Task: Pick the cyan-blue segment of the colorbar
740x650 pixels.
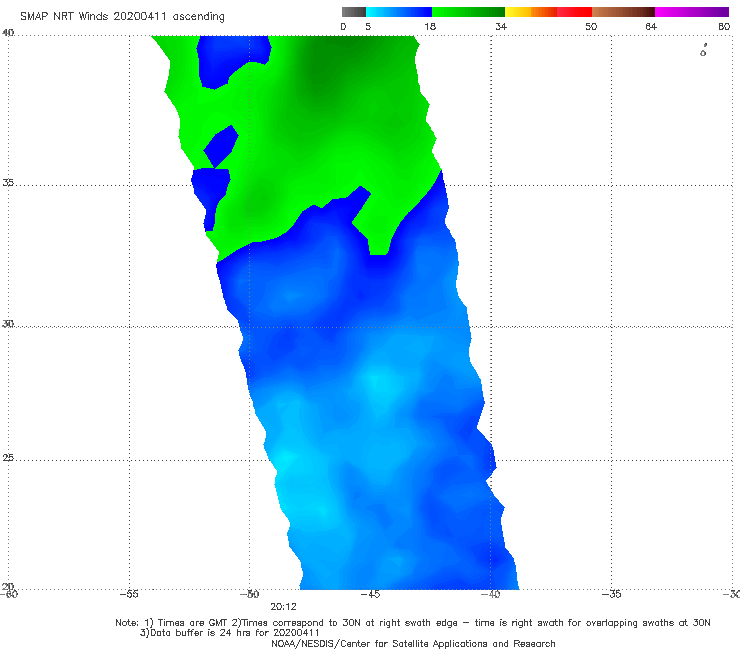Action: (399, 12)
